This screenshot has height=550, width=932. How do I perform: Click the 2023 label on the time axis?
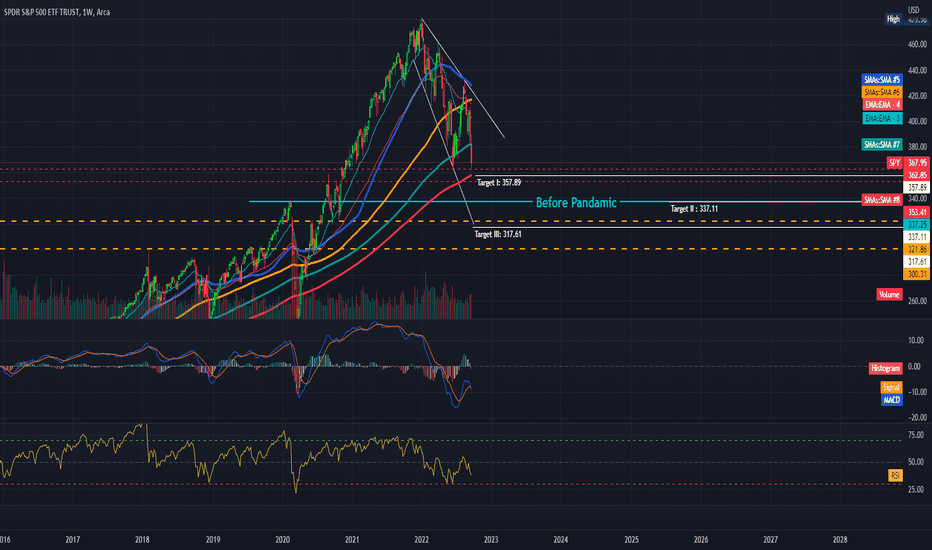(491, 540)
